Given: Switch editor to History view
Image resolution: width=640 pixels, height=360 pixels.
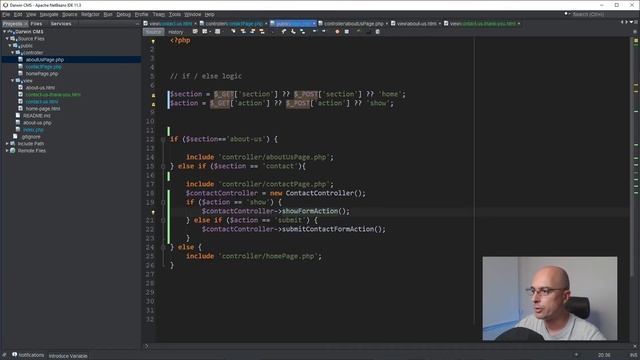Looking at the screenshot, I should [176, 32].
